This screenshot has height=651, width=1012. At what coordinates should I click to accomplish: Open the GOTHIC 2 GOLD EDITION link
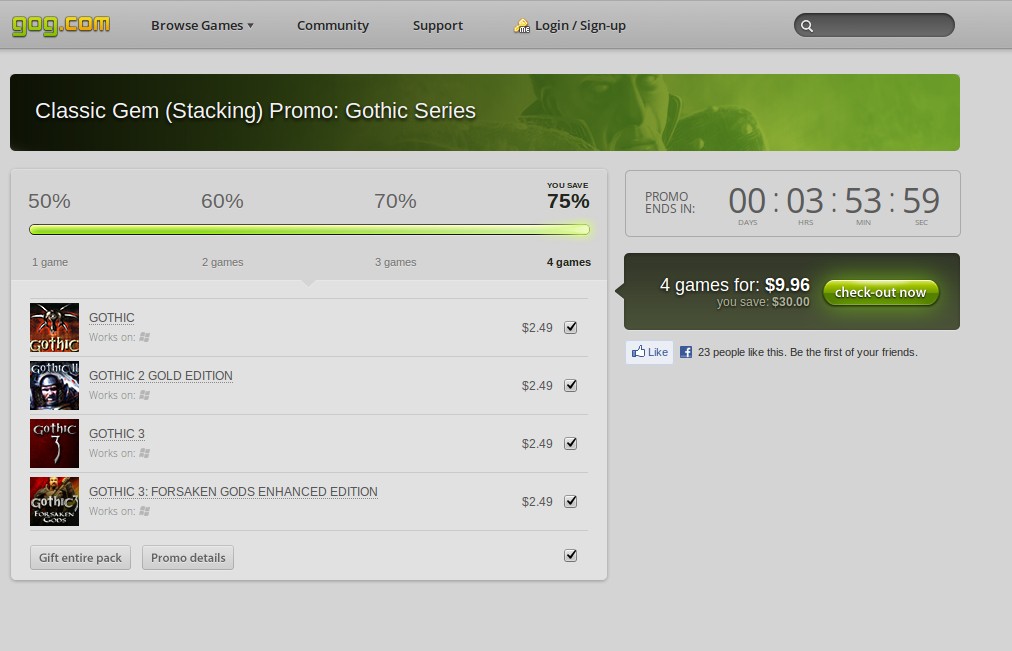[161, 376]
